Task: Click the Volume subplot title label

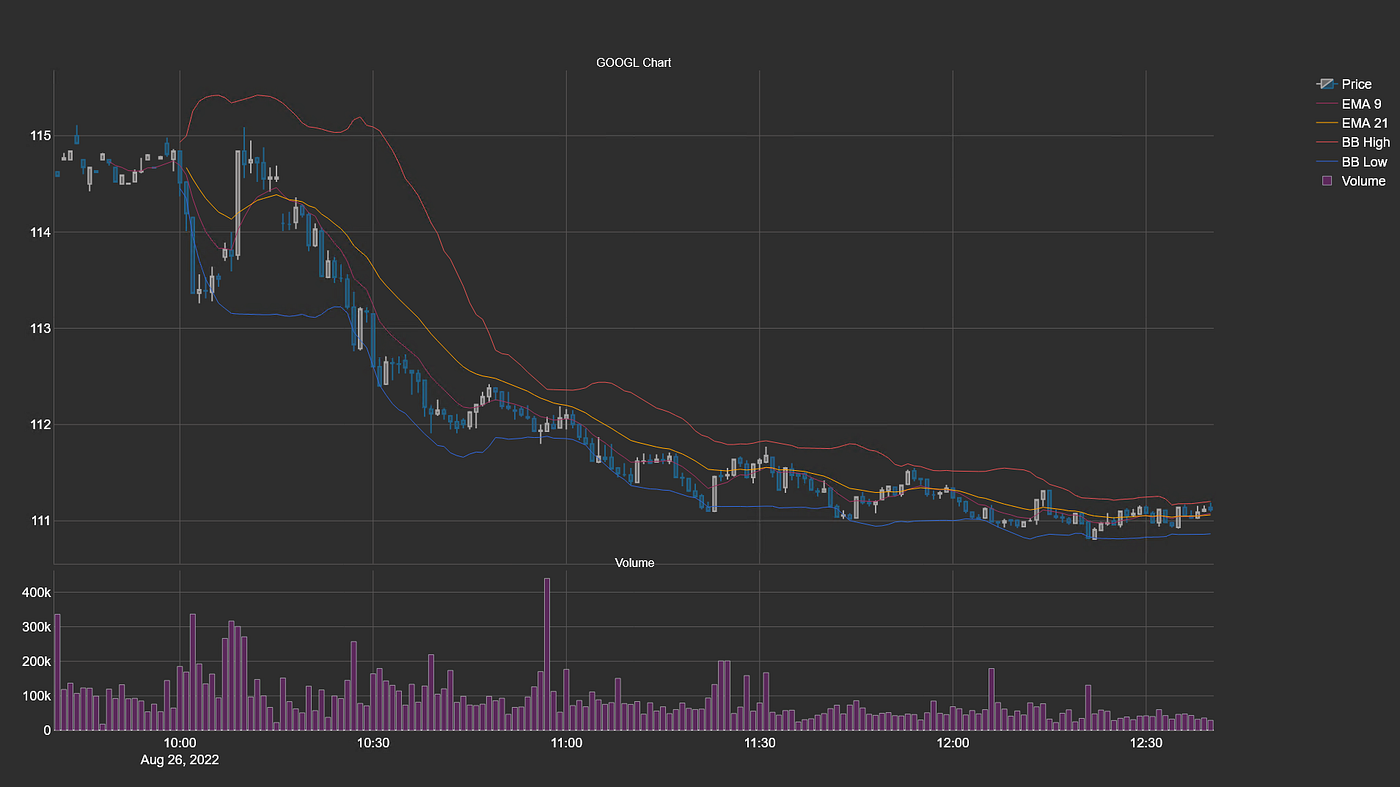Action: [633, 562]
